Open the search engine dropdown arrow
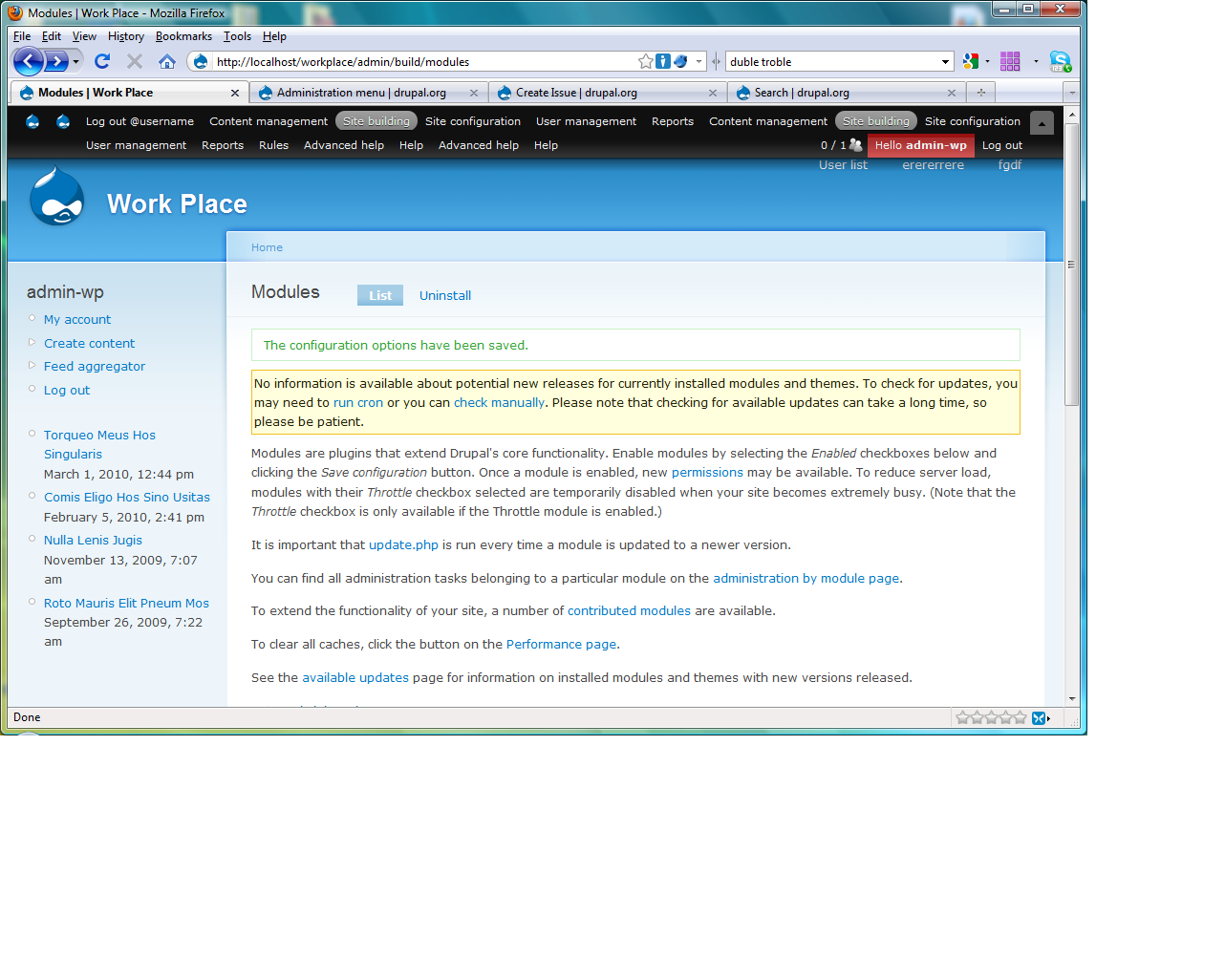This screenshot has height=980, width=1225. 946,61
